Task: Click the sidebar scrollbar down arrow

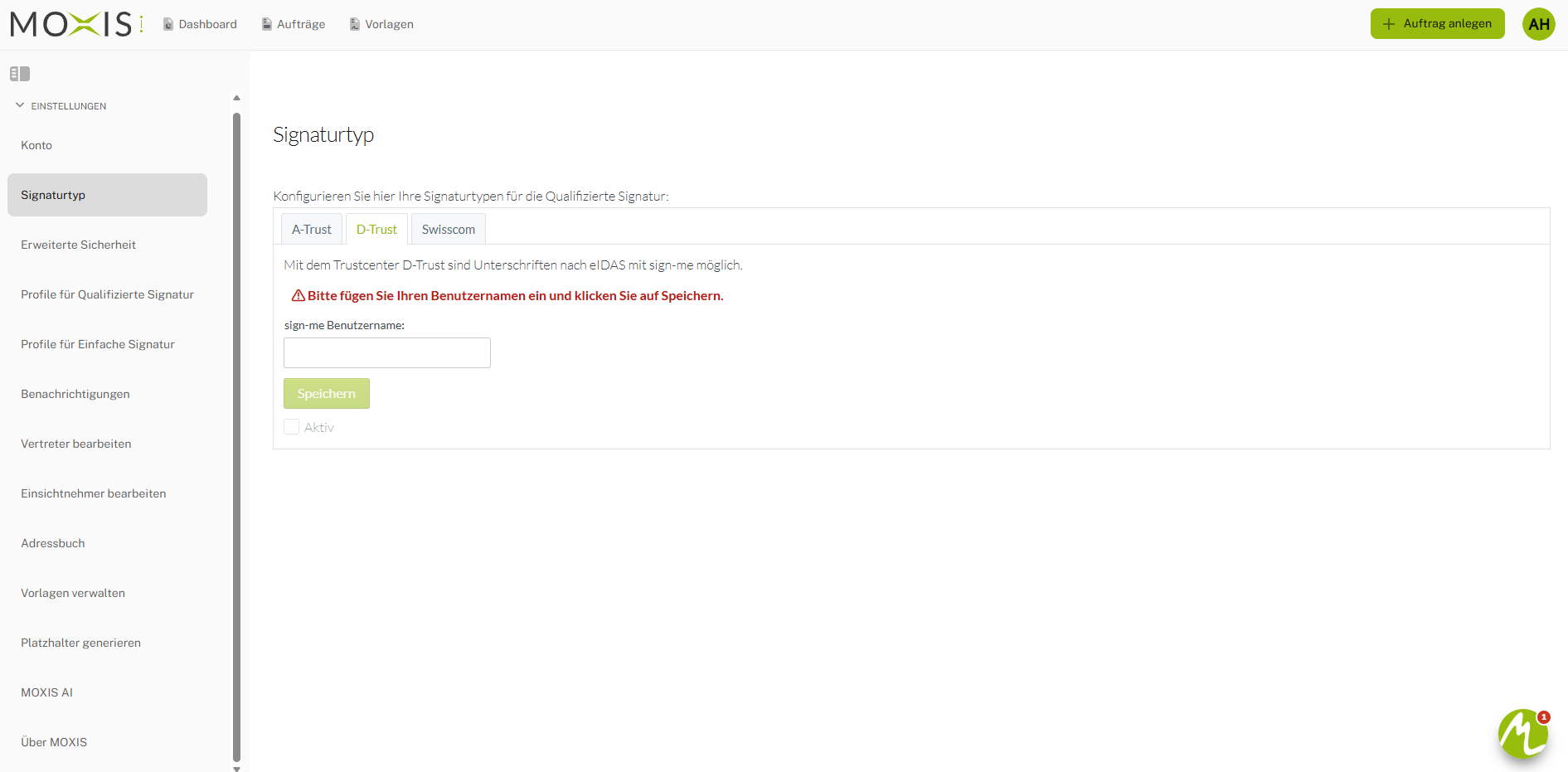Action: pyautogui.click(x=236, y=768)
